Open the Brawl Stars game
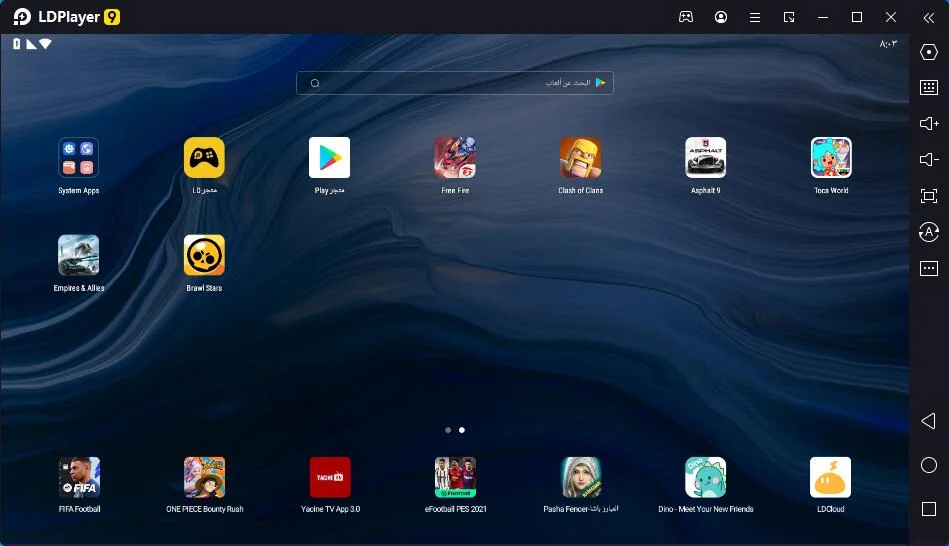The height and width of the screenshot is (546, 949). 204,255
